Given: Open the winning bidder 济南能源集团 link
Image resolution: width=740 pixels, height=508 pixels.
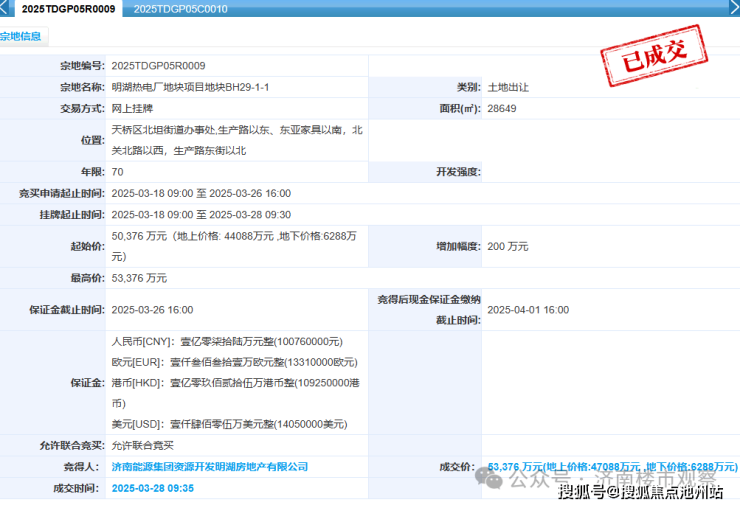Looking at the screenshot, I should 209,467.
